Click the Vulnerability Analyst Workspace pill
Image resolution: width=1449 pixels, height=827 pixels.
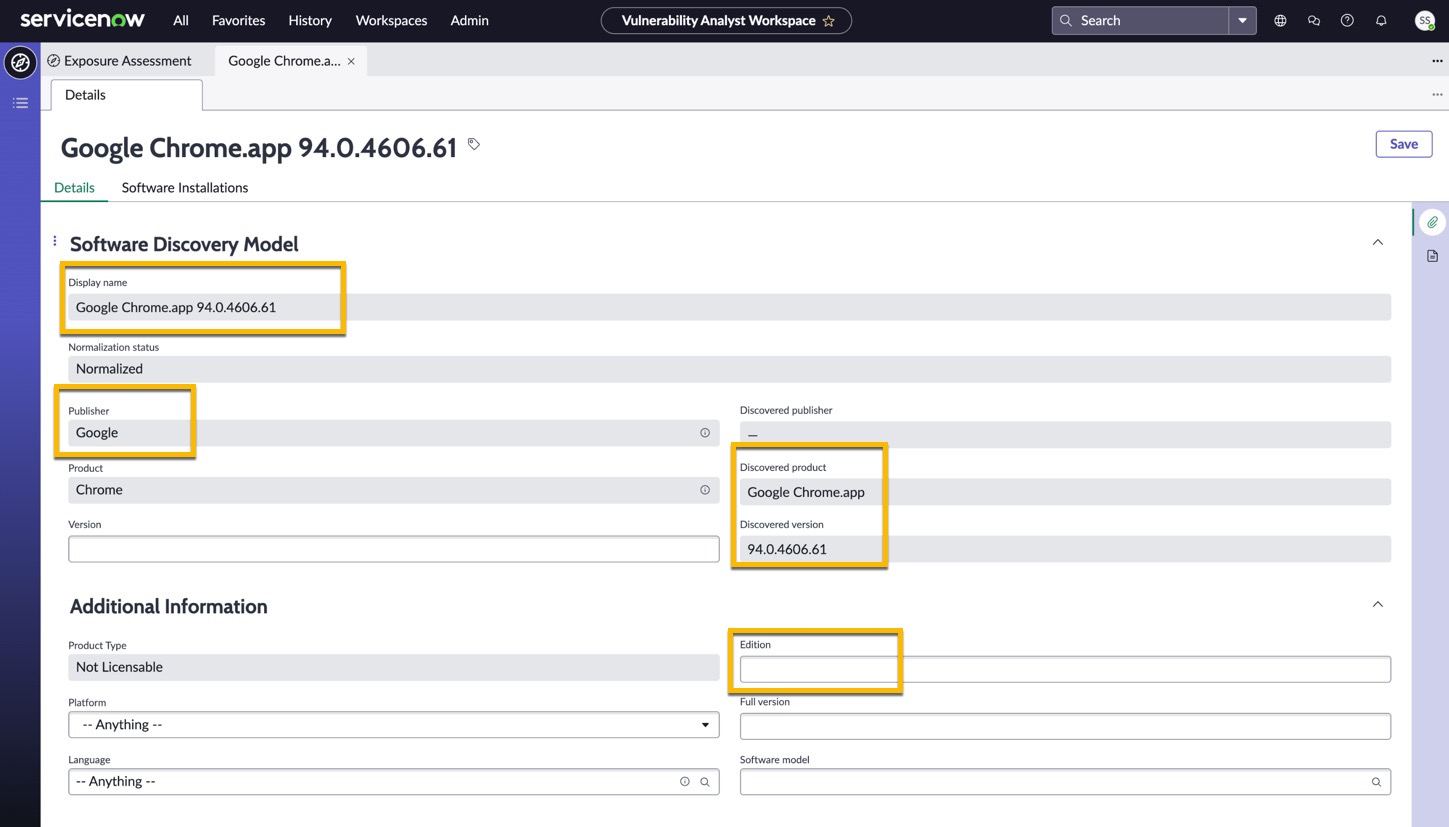click(x=726, y=20)
